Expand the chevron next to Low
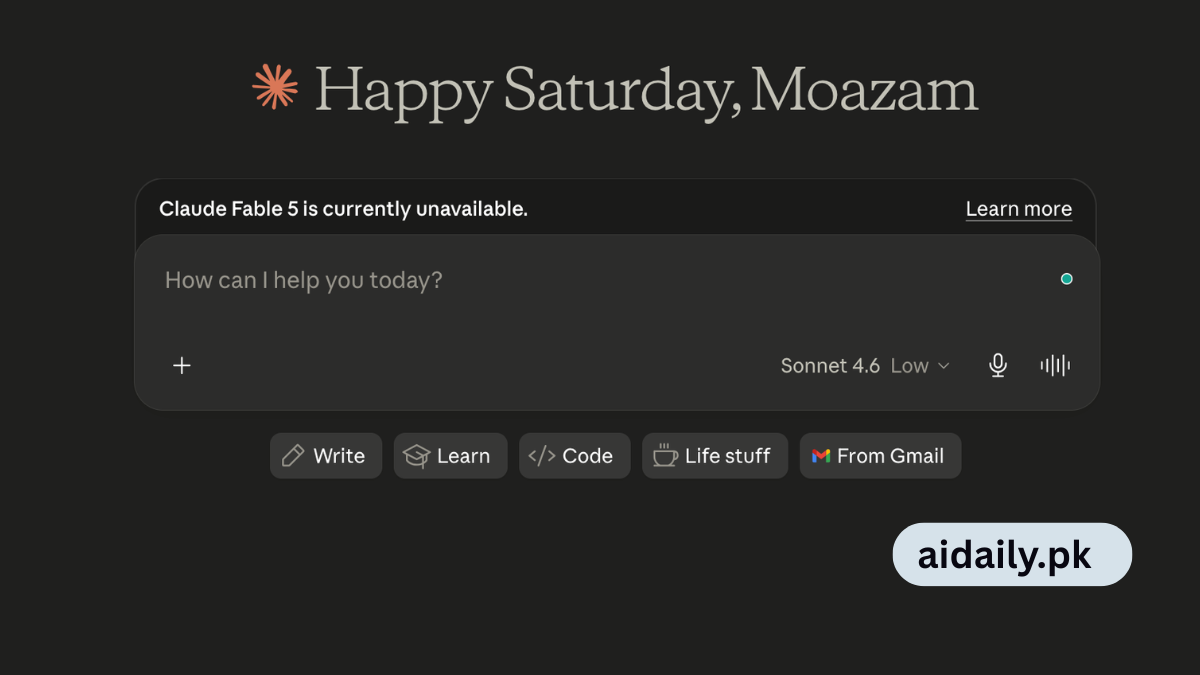The width and height of the screenshot is (1200, 675). pos(943,367)
